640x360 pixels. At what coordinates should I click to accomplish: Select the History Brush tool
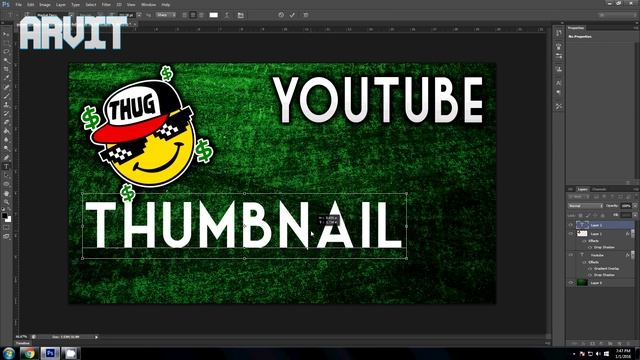coord(6,113)
